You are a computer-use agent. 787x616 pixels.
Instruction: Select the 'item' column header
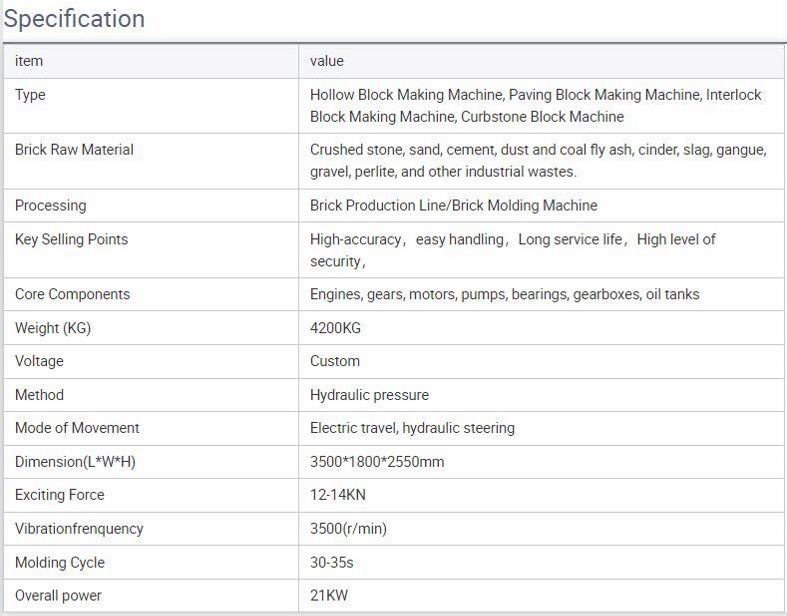pyautogui.click(x=29, y=61)
